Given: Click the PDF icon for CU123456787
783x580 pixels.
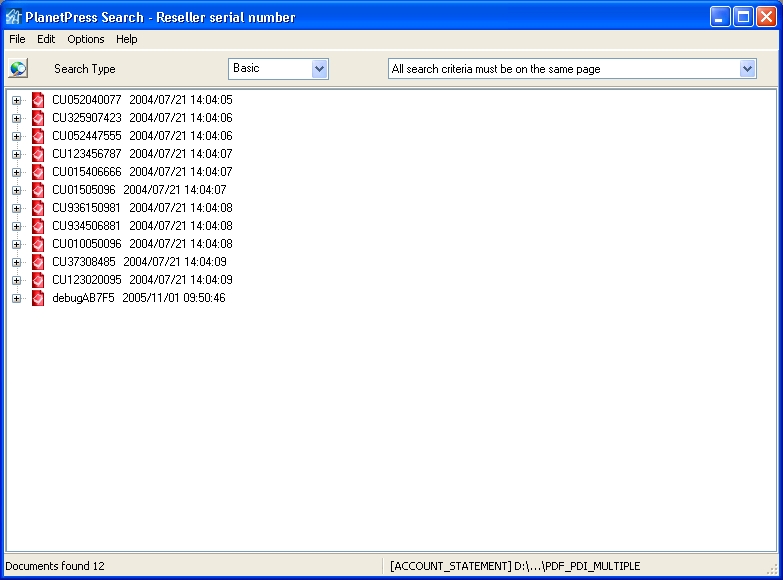Looking at the screenshot, I should coord(38,154).
